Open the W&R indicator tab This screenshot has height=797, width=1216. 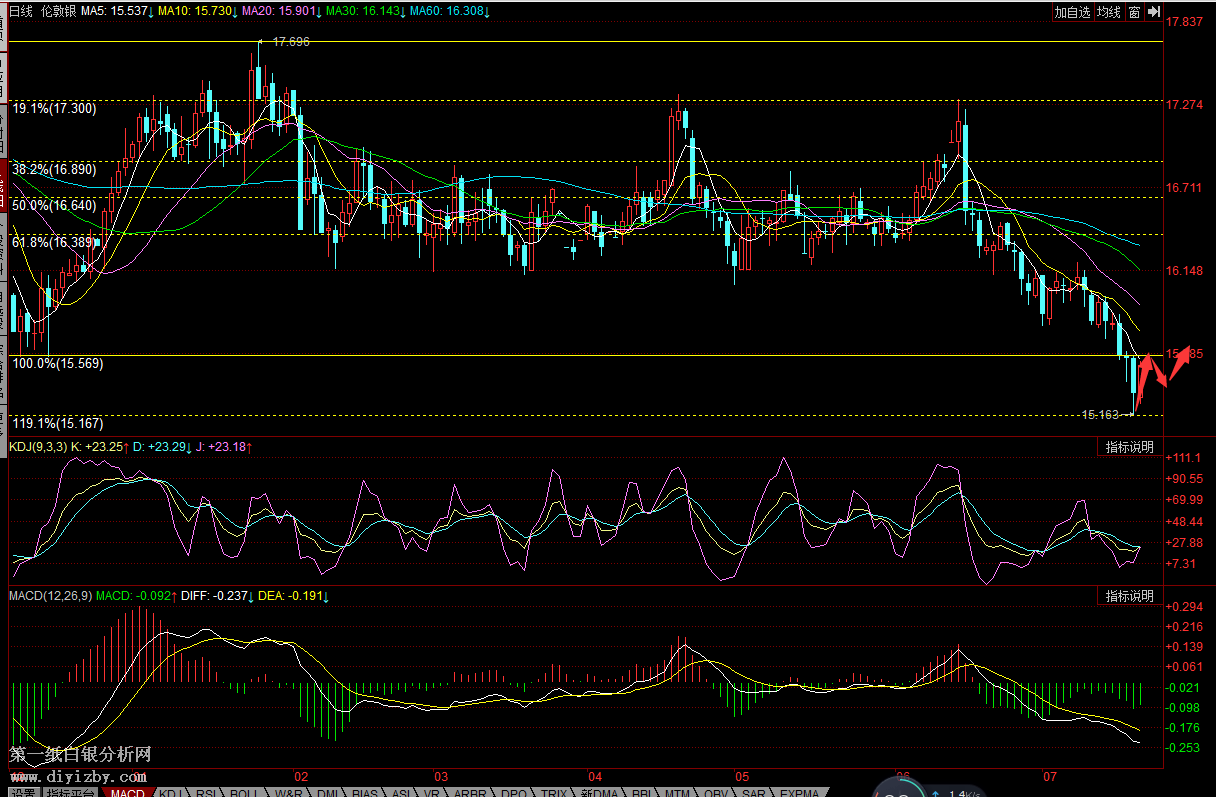click(x=288, y=792)
